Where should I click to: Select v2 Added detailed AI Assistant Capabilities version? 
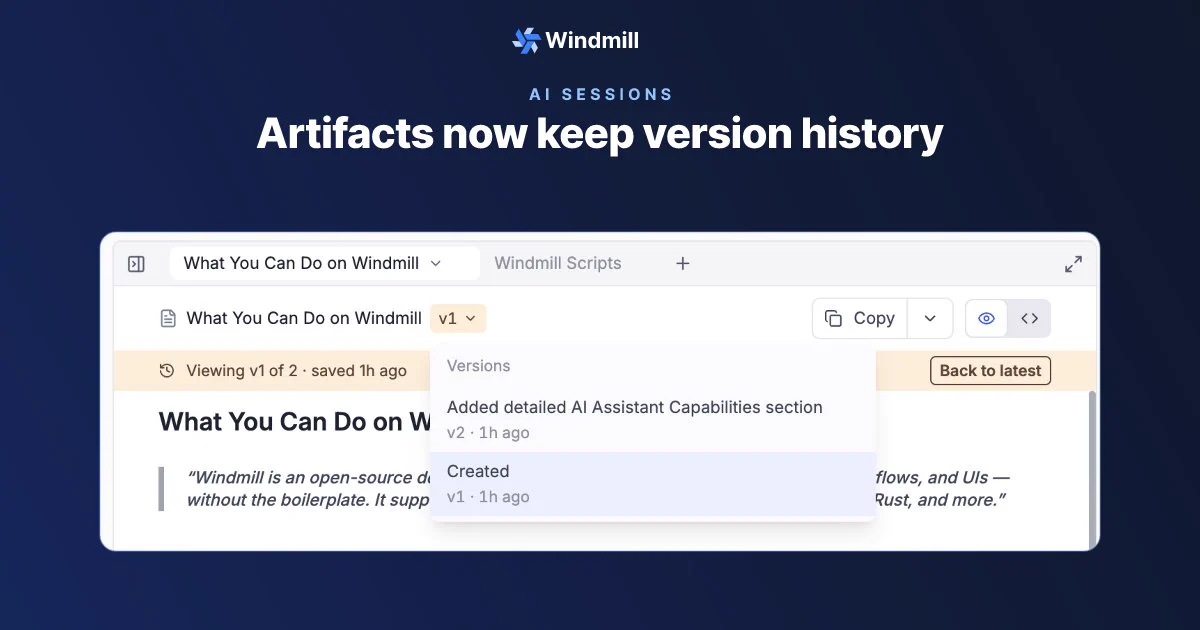(x=653, y=419)
